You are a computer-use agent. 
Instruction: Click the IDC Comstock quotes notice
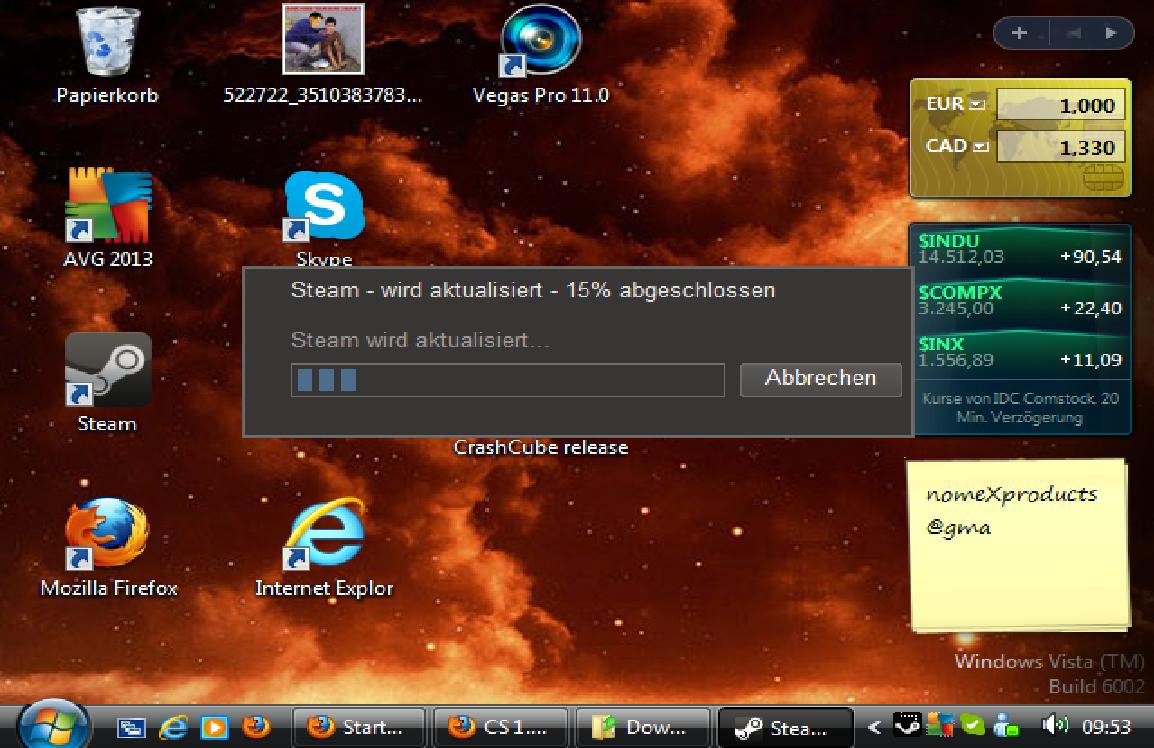pos(1020,408)
